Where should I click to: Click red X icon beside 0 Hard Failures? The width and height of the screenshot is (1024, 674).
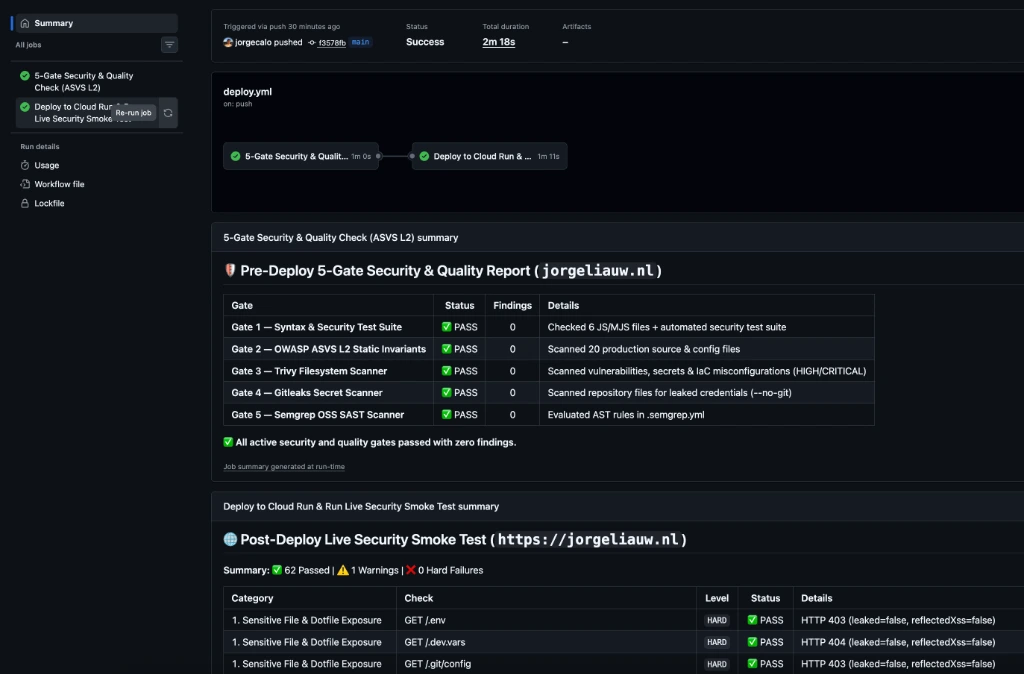pos(411,570)
